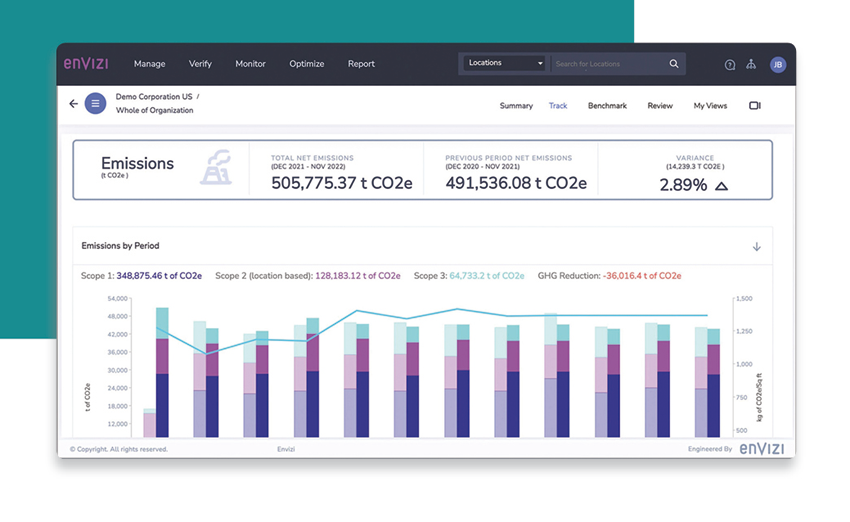Switch to the Track tab

coord(558,106)
